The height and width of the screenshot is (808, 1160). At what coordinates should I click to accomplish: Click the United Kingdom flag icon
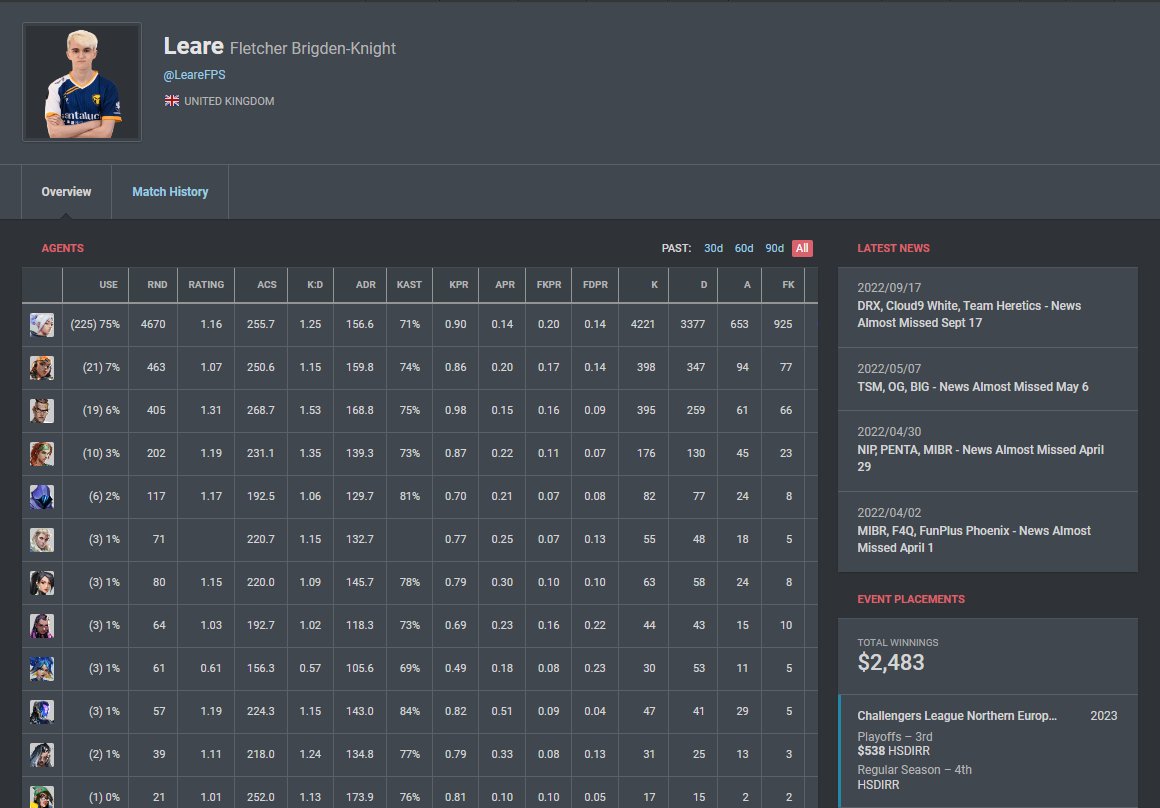click(x=172, y=101)
